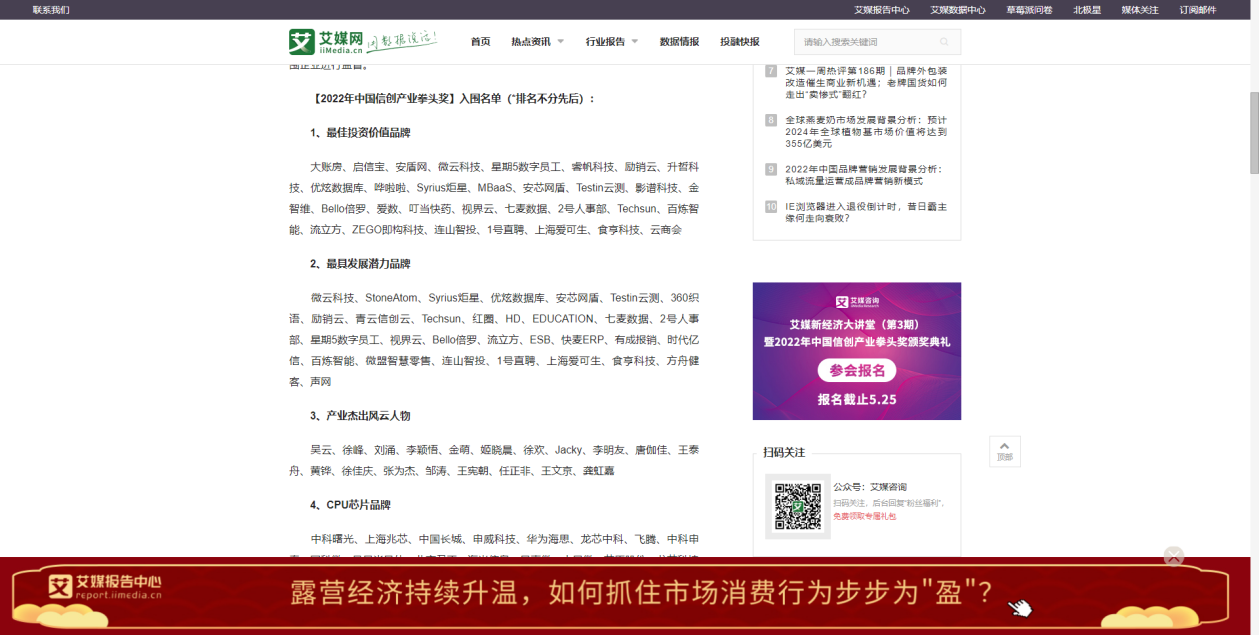The image size is (1259, 635).
Task: Open the 草莓派问卷 top bar link
Action: (x=1029, y=10)
